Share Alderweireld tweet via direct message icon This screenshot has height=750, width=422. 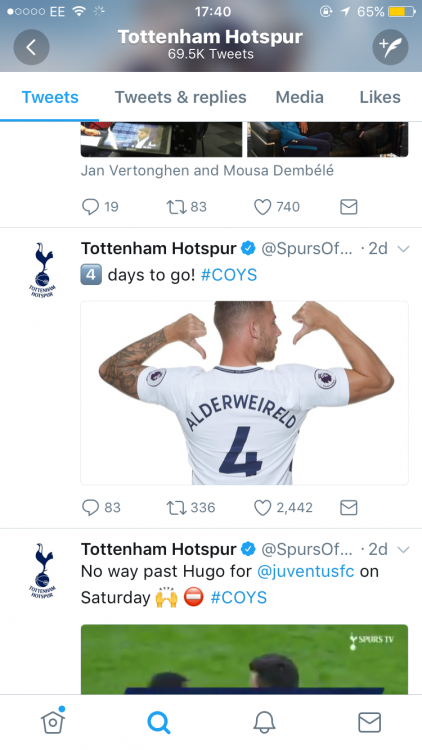pos(349,507)
